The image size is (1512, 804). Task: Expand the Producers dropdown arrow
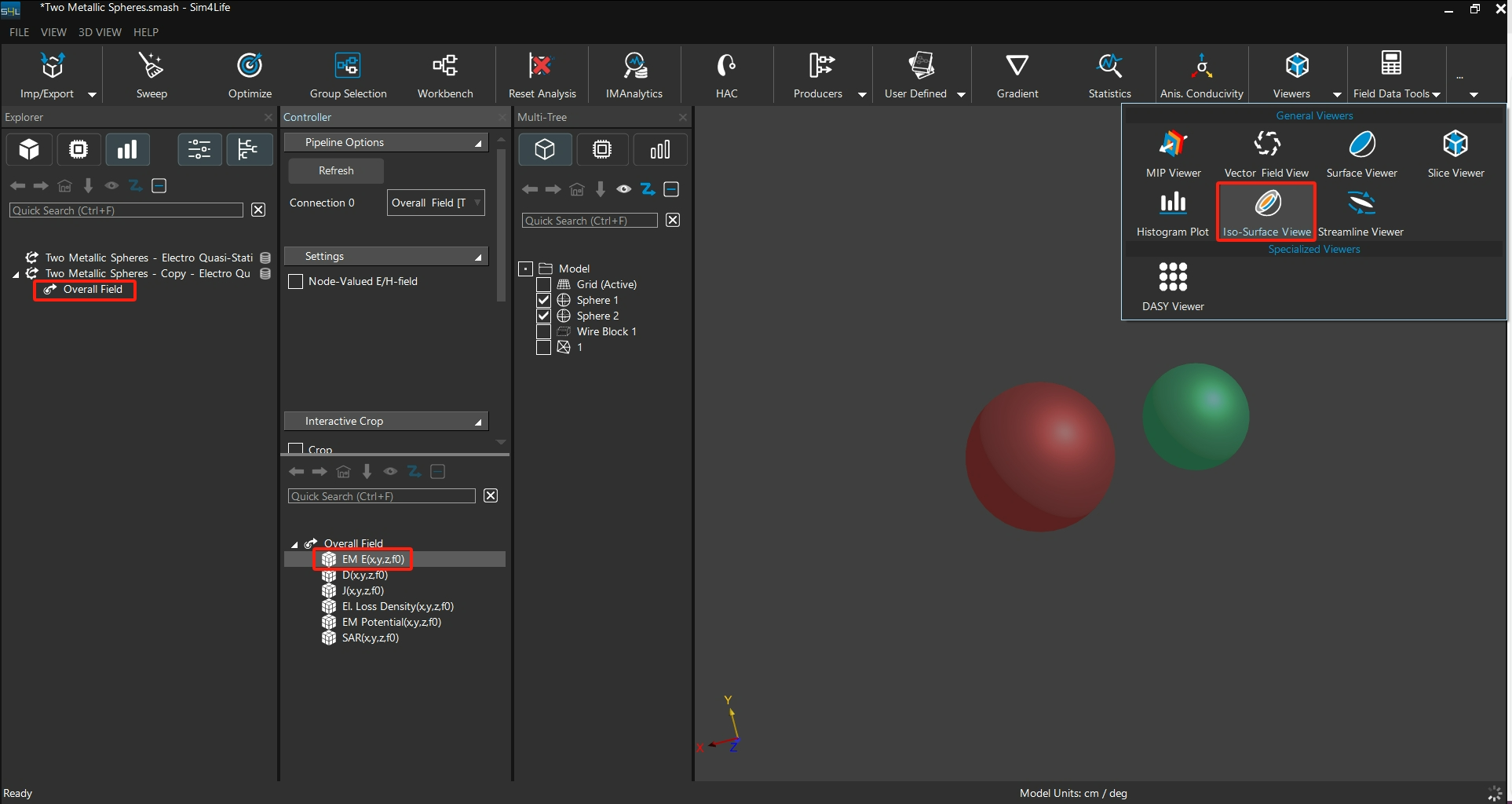tap(862, 94)
